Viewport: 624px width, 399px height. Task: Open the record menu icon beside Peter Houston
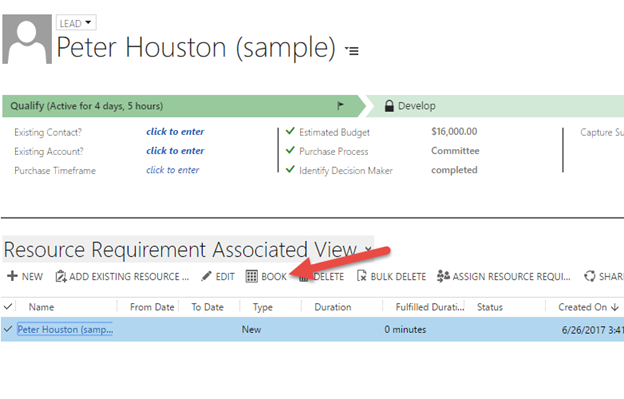[352, 51]
